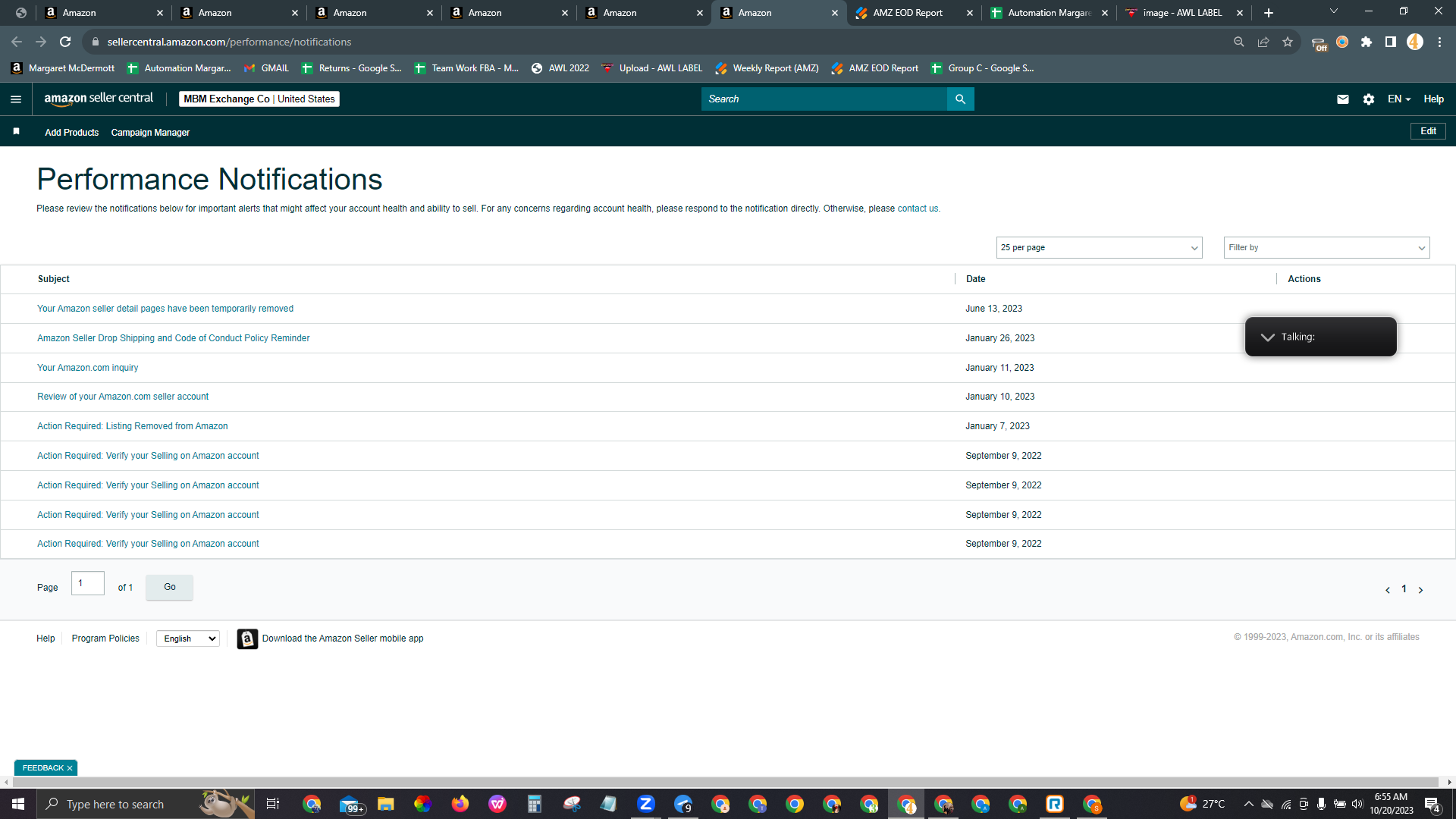Reload the page
This screenshot has height=819, width=1456.
66,42
